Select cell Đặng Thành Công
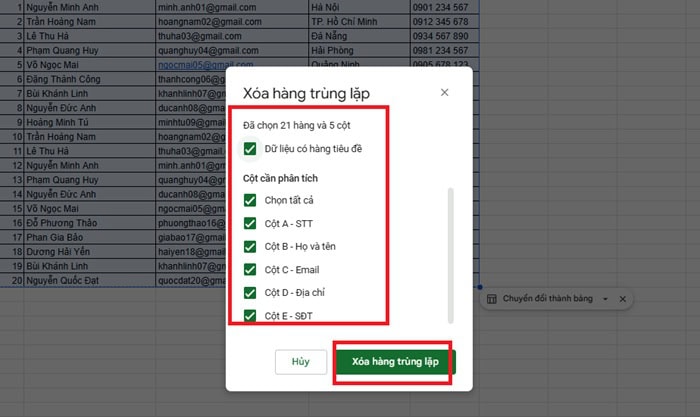700x417 pixels. pos(89,79)
